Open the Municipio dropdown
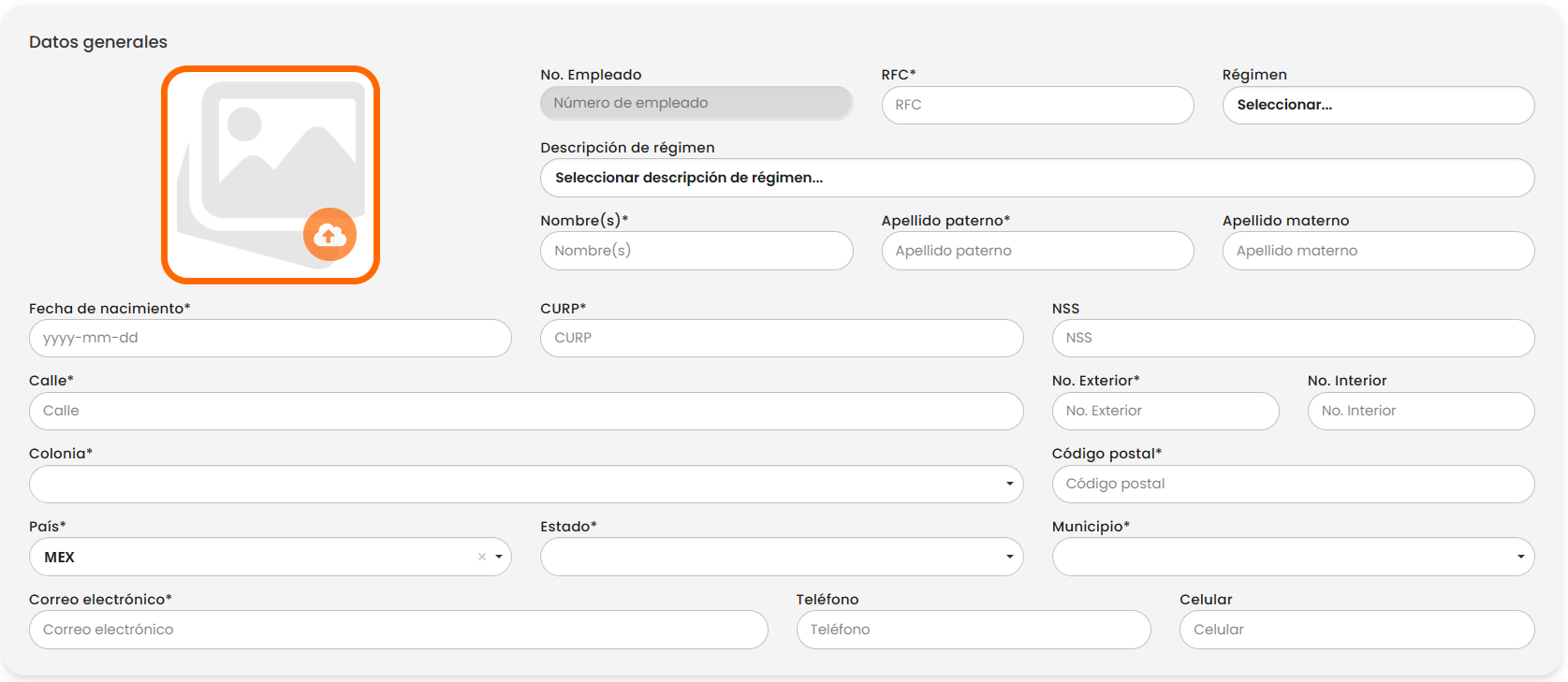 (x=1520, y=557)
